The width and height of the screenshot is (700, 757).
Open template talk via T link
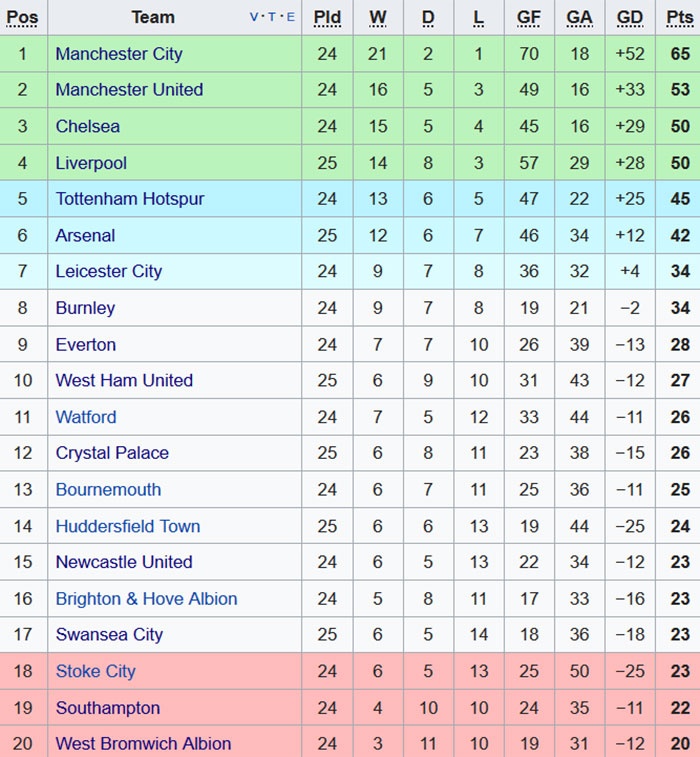point(272,17)
